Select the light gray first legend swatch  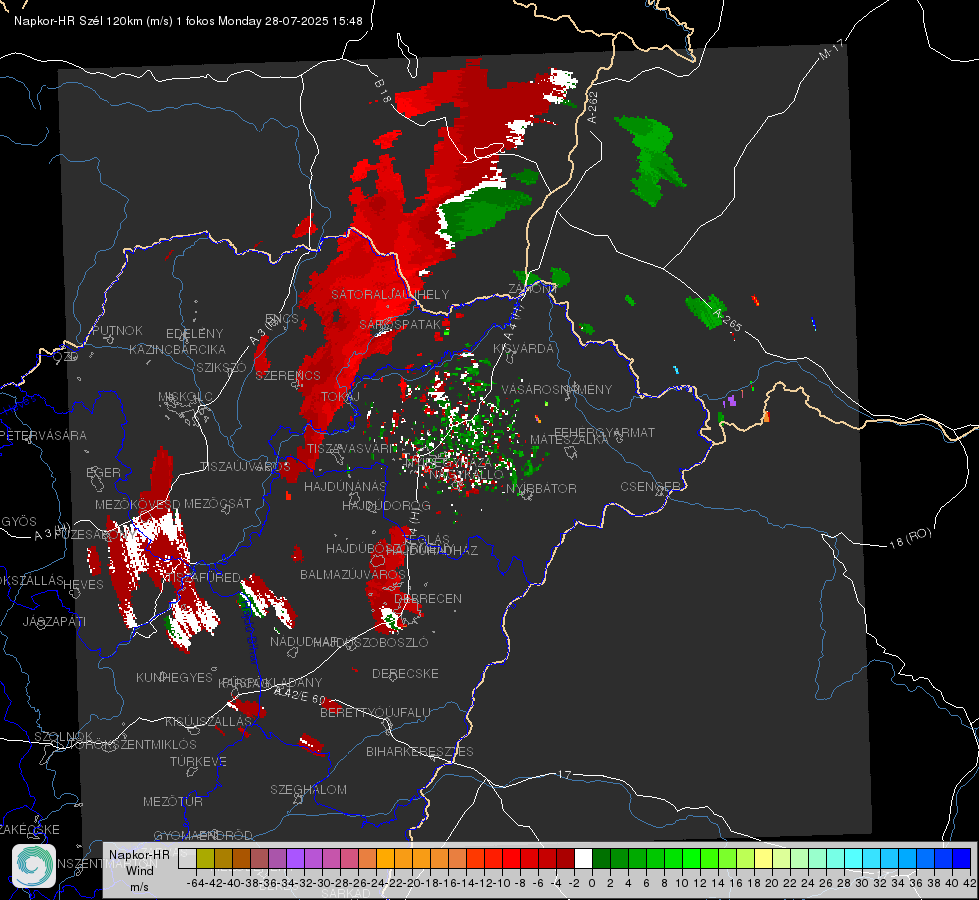pos(187,858)
